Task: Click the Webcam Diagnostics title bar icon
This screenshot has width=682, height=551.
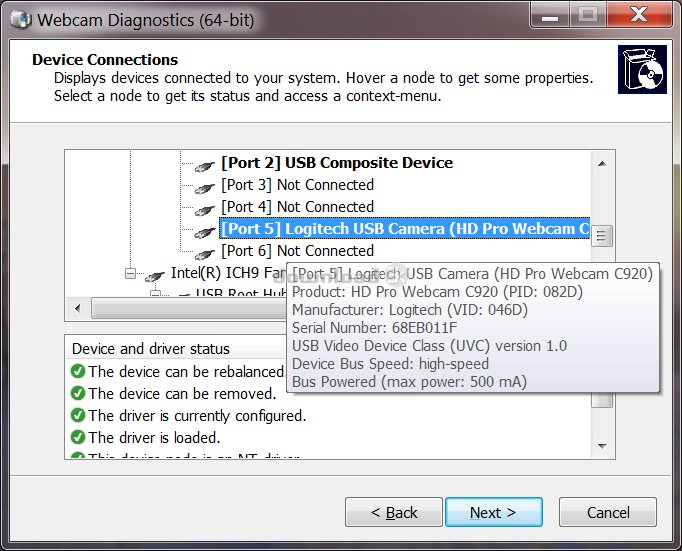Action: coord(20,19)
